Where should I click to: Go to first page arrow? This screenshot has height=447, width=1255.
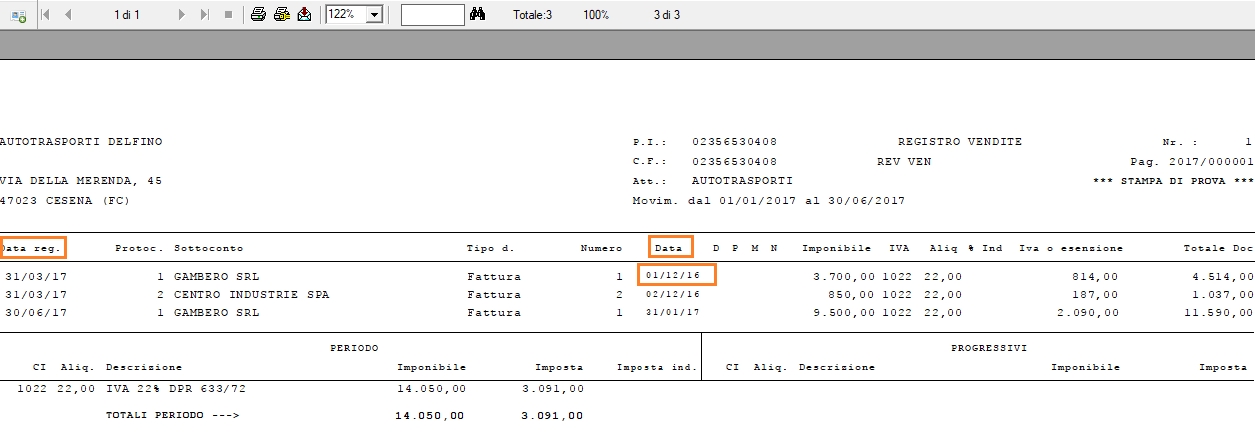tap(45, 16)
